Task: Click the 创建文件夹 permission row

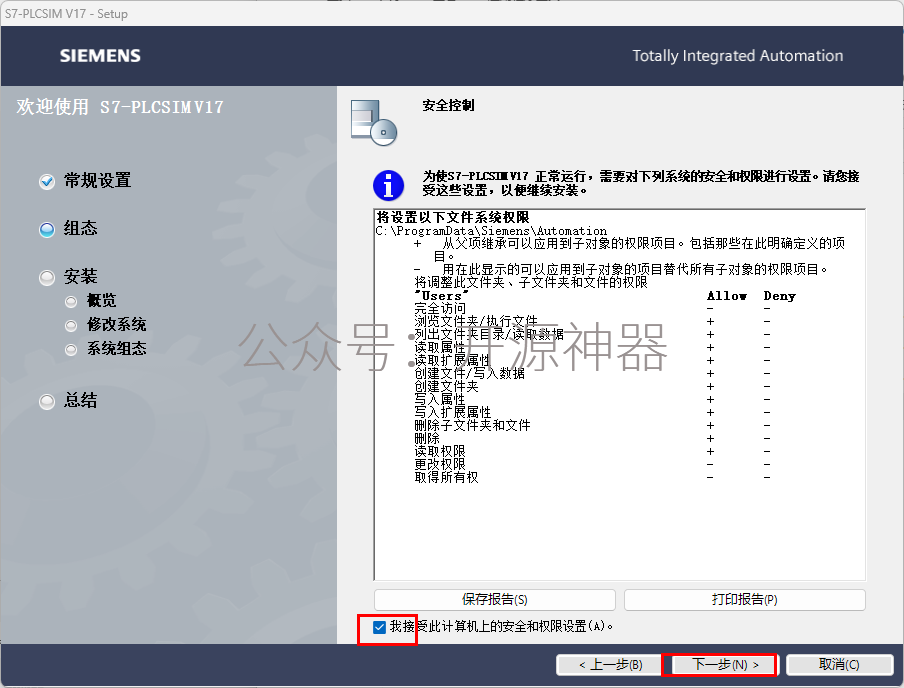Action: point(592,386)
